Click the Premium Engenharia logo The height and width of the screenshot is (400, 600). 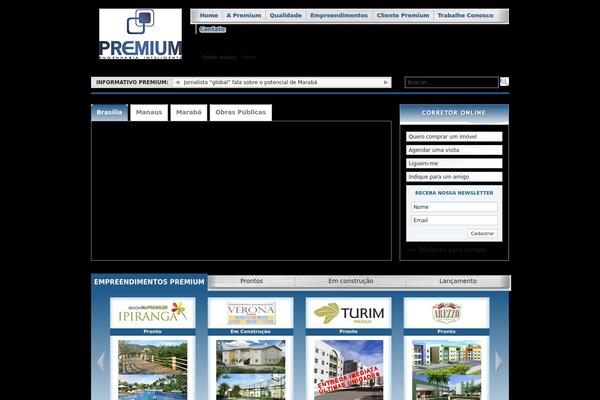[x=140, y=34]
